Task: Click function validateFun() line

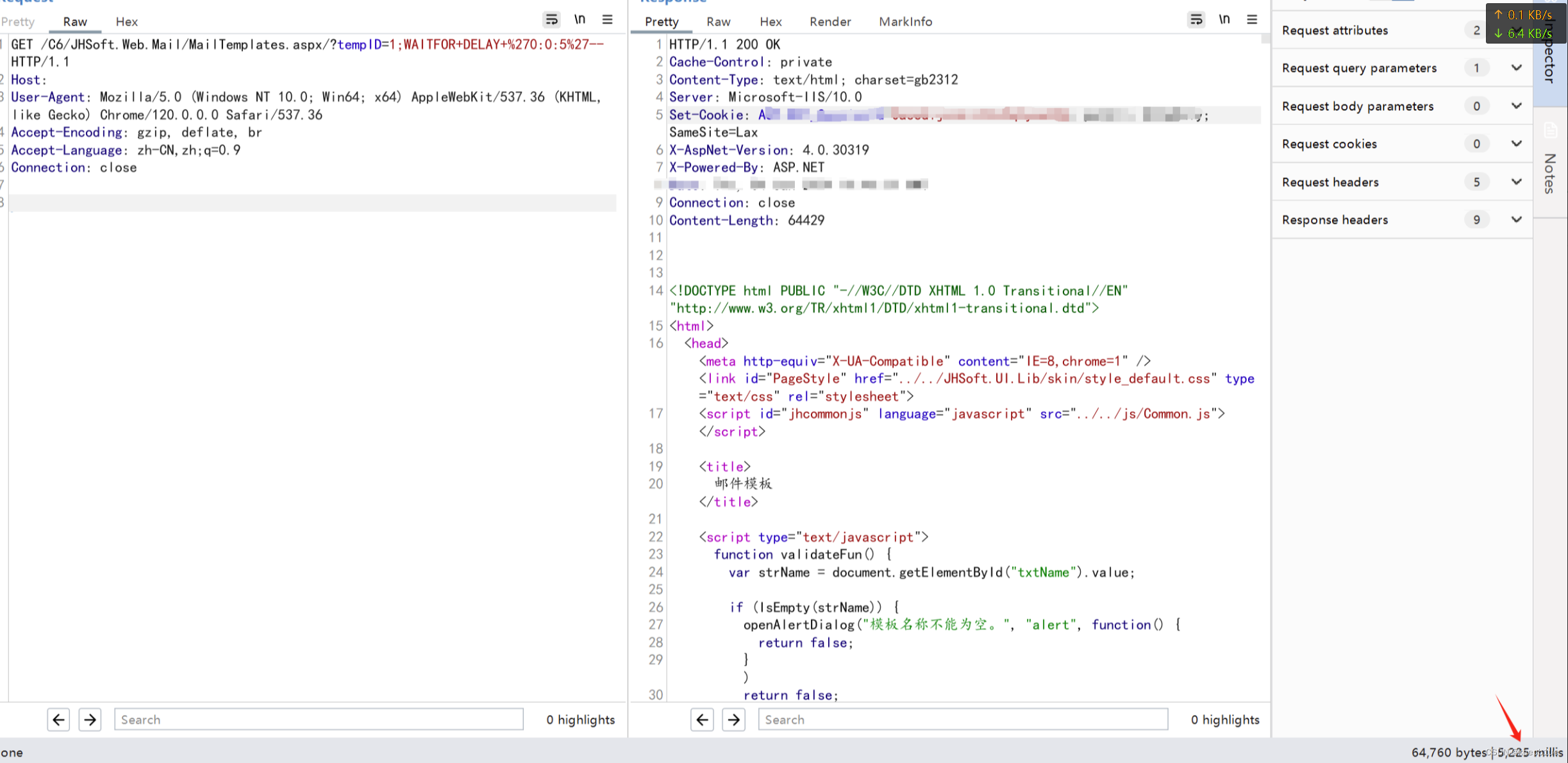Action: (x=803, y=554)
